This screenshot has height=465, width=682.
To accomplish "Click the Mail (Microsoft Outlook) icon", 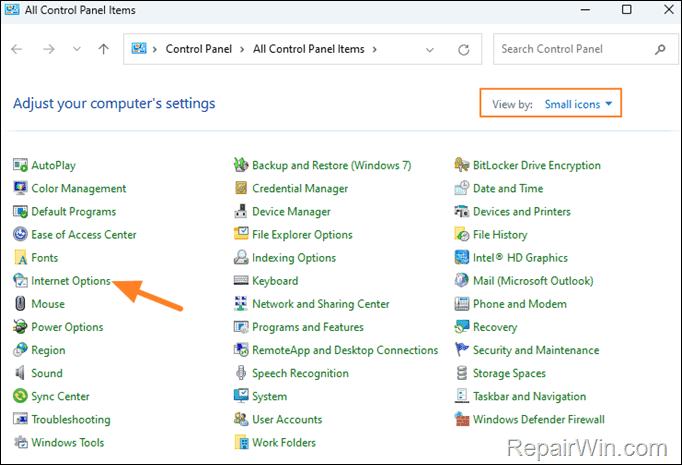I will click(462, 281).
